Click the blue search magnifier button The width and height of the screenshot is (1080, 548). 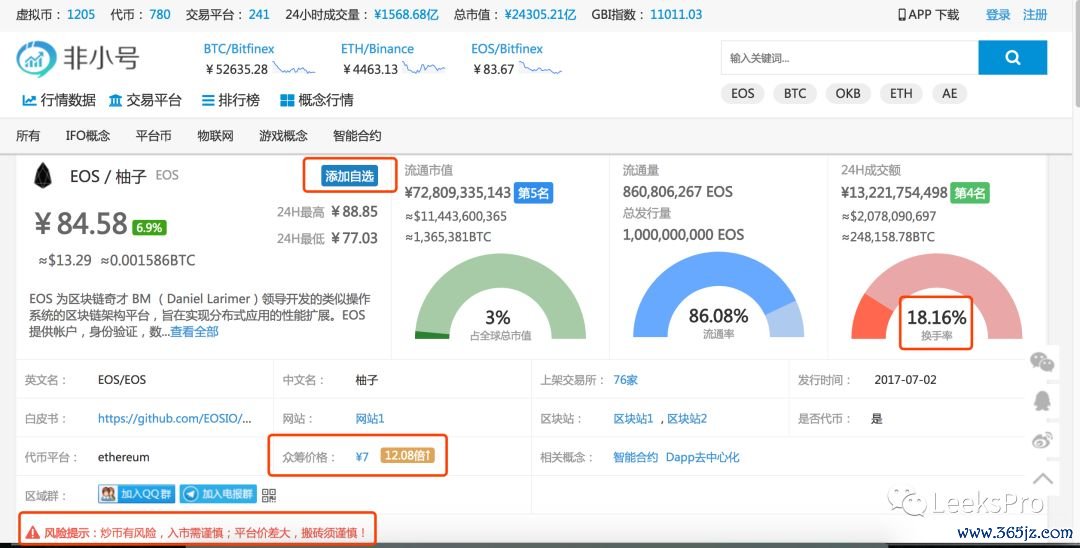(x=1012, y=58)
